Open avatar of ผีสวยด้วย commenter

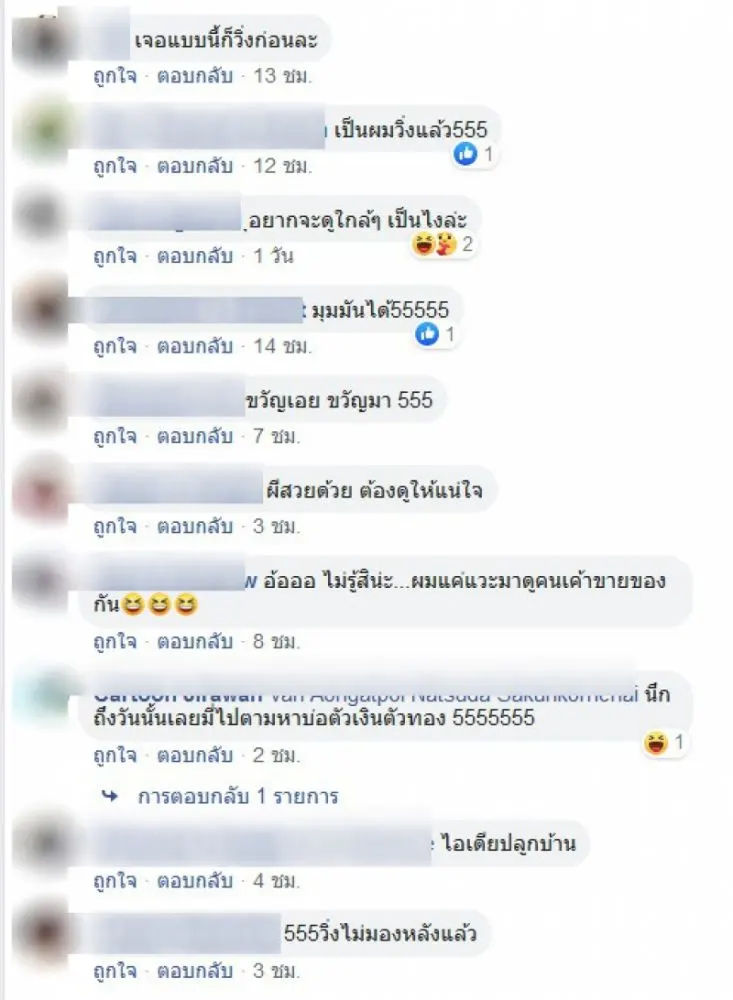click(41, 492)
